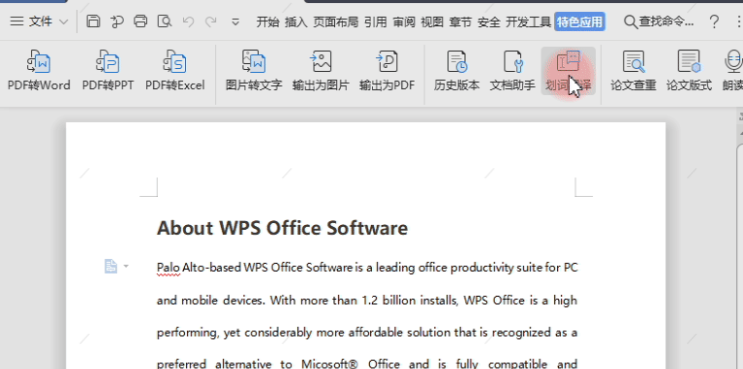Switch to the 视图 tab

[432, 22]
